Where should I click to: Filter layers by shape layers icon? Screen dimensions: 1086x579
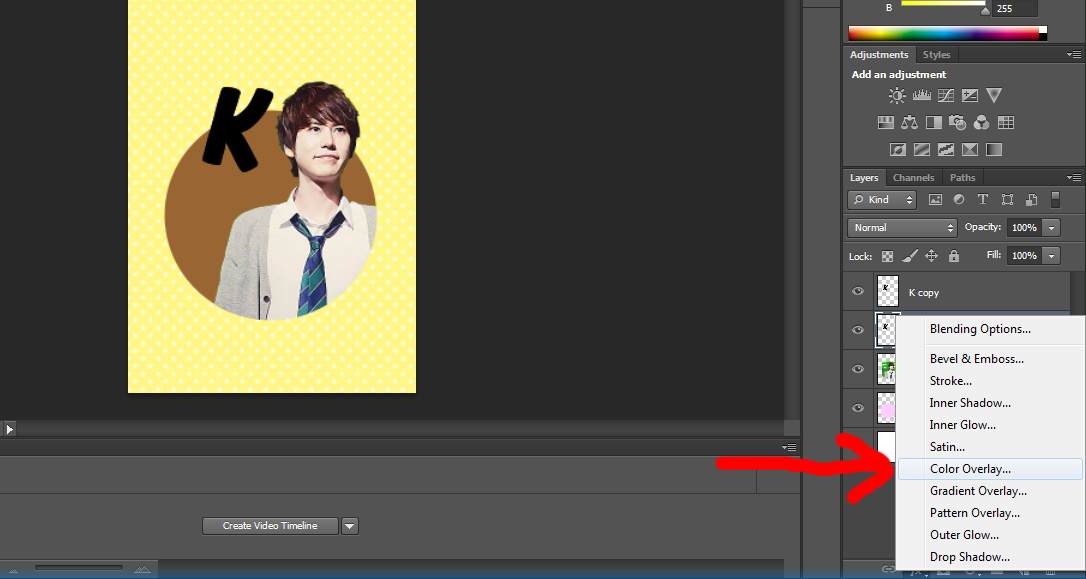[1007, 199]
